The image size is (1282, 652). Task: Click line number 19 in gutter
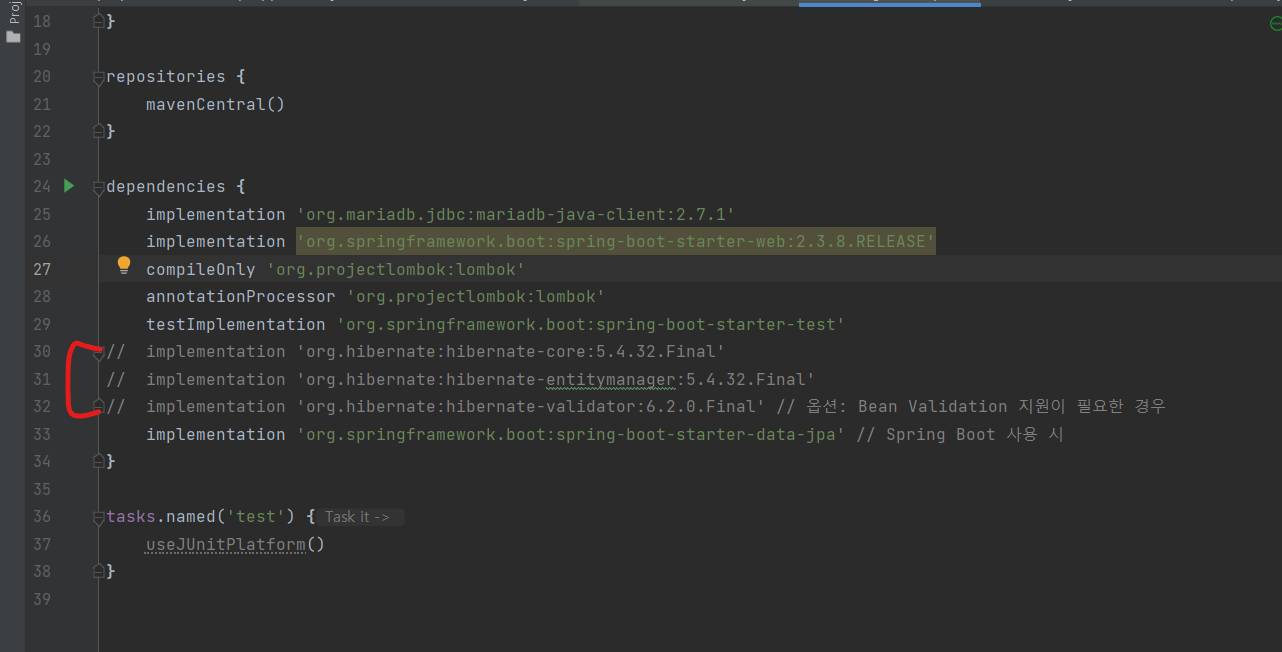pos(42,49)
